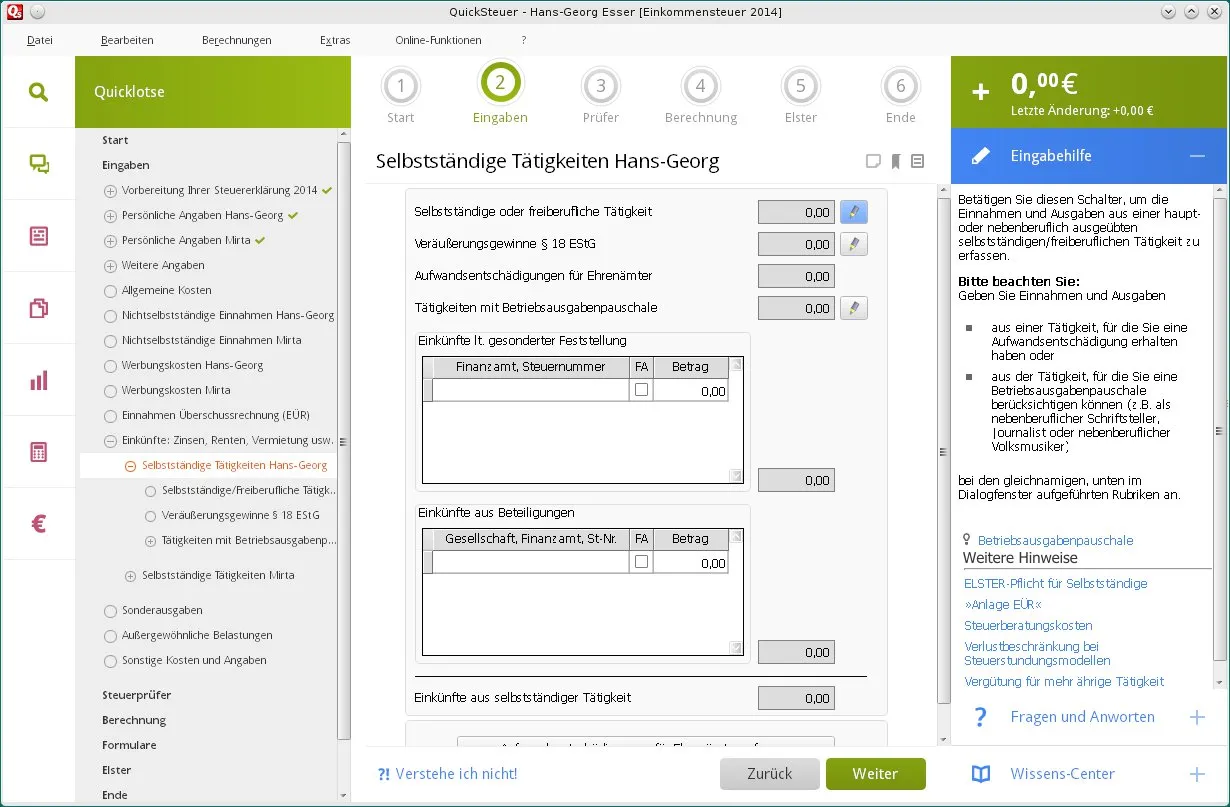Set a bookmark with the bookmark icon
The width and height of the screenshot is (1230, 807).
pyautogui.click(x=895, y=161)
